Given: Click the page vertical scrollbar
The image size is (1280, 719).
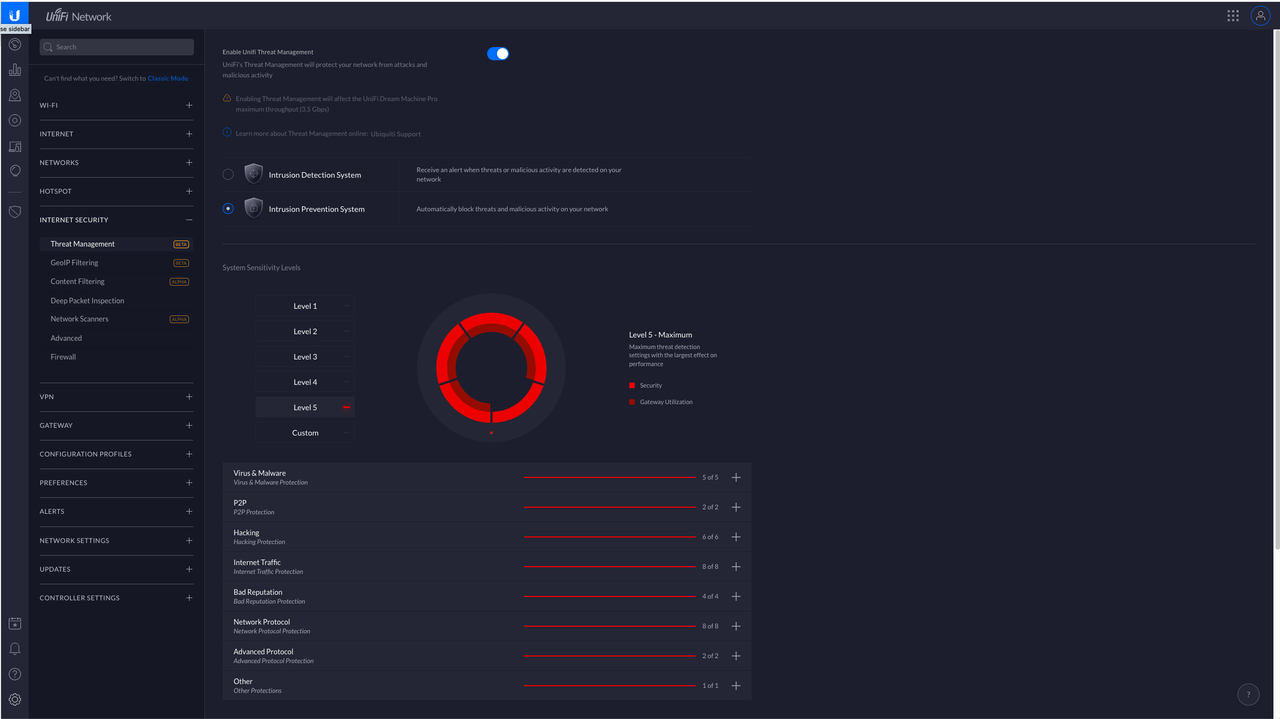Looking at the screenshot, I should tap(1276, 290).
